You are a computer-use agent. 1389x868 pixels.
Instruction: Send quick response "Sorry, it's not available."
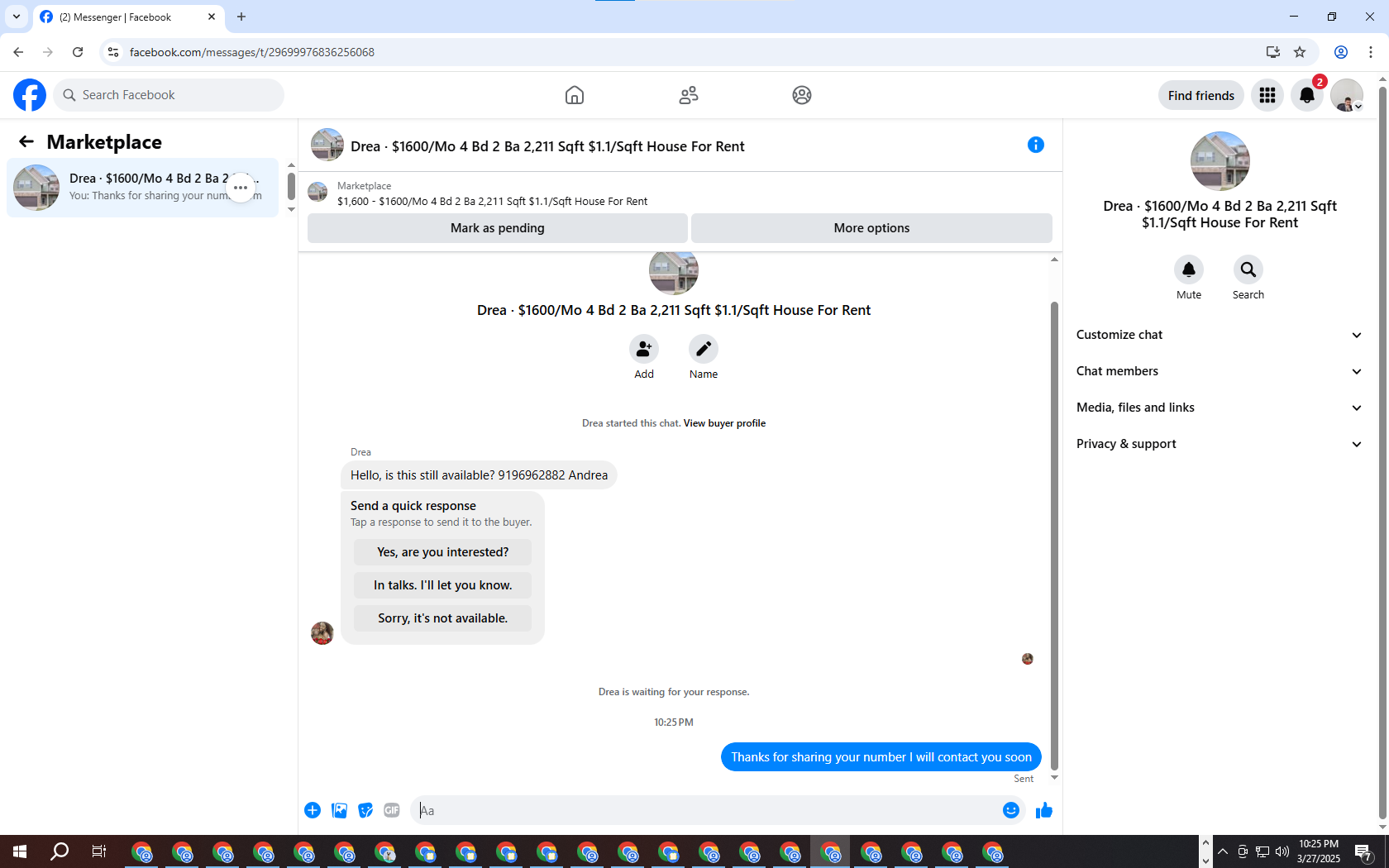pos(443,618)
